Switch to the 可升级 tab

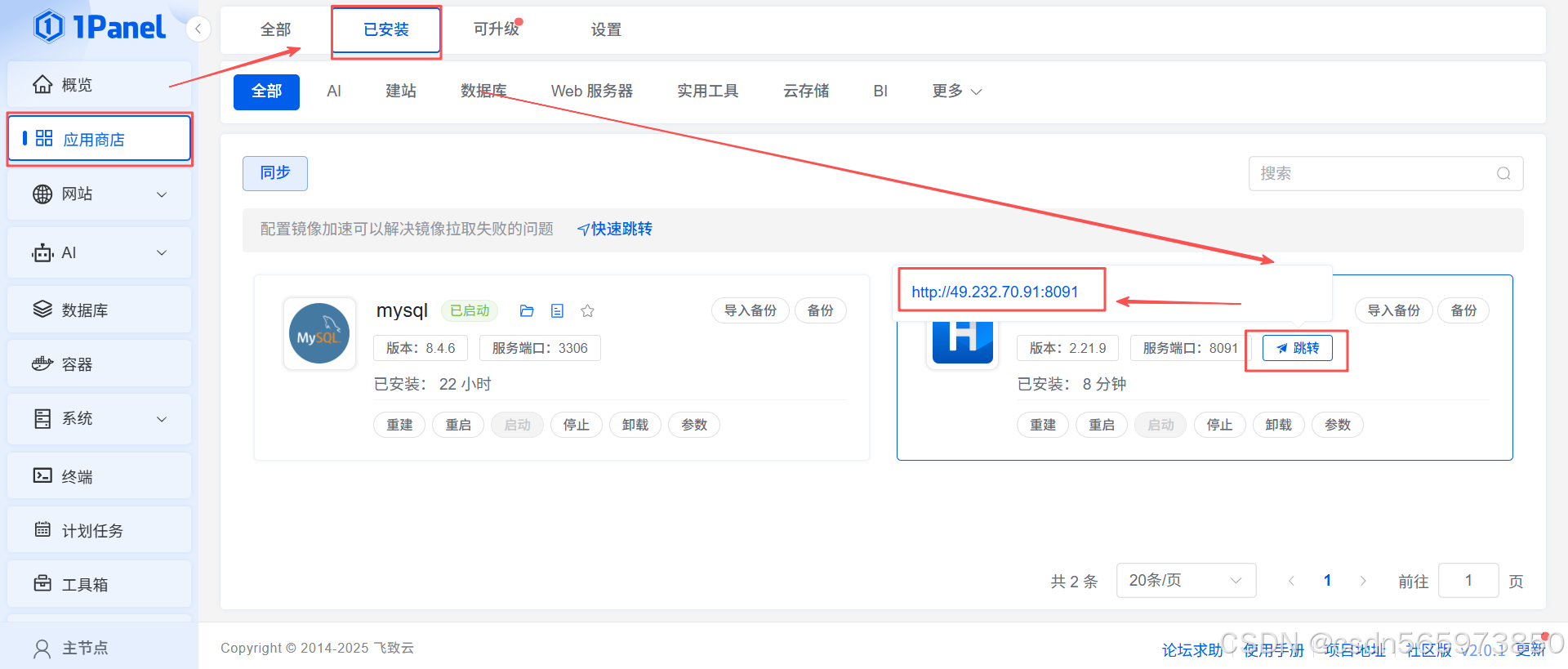(497, 29)
